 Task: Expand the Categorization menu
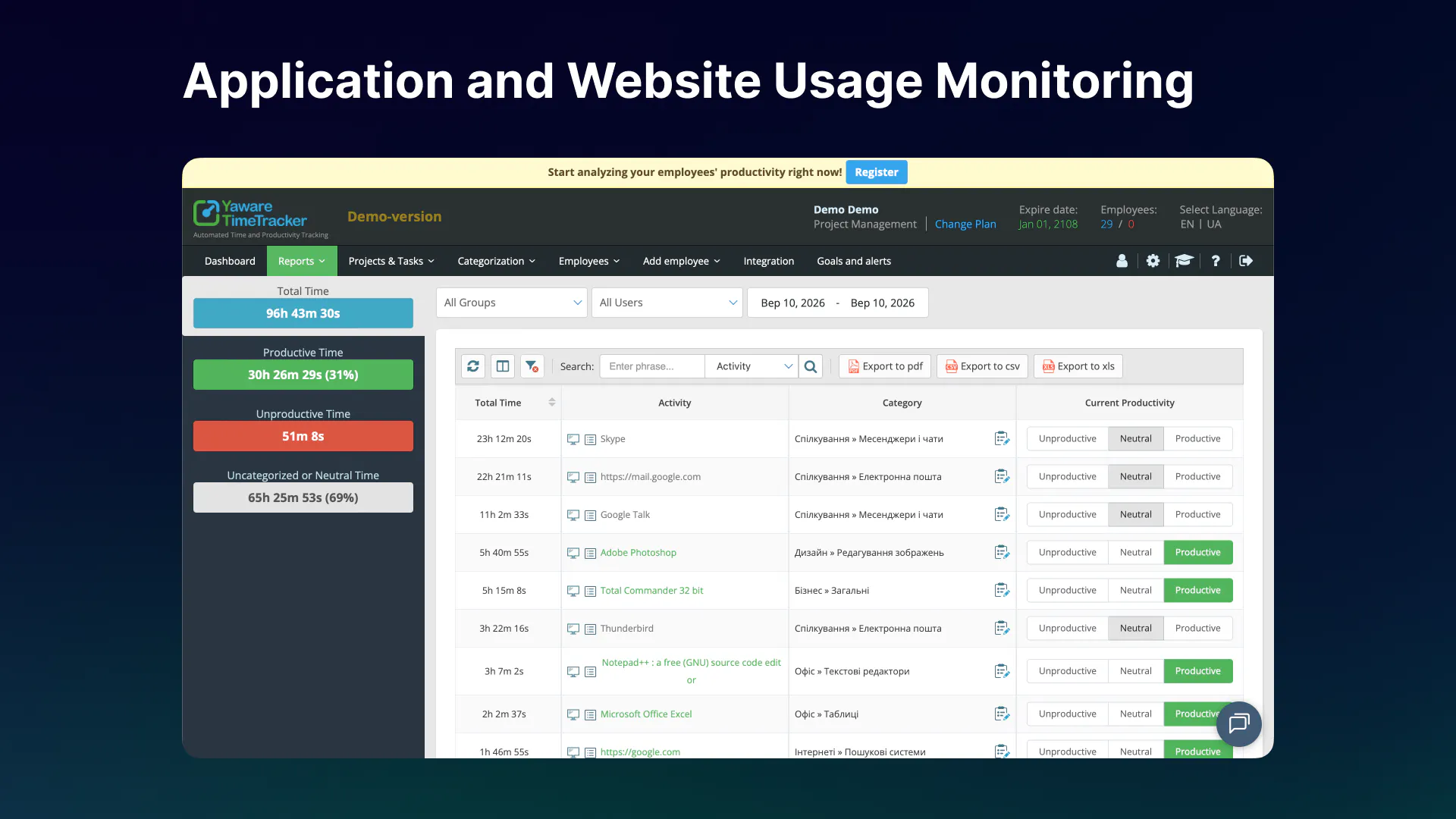coord(497,261)
